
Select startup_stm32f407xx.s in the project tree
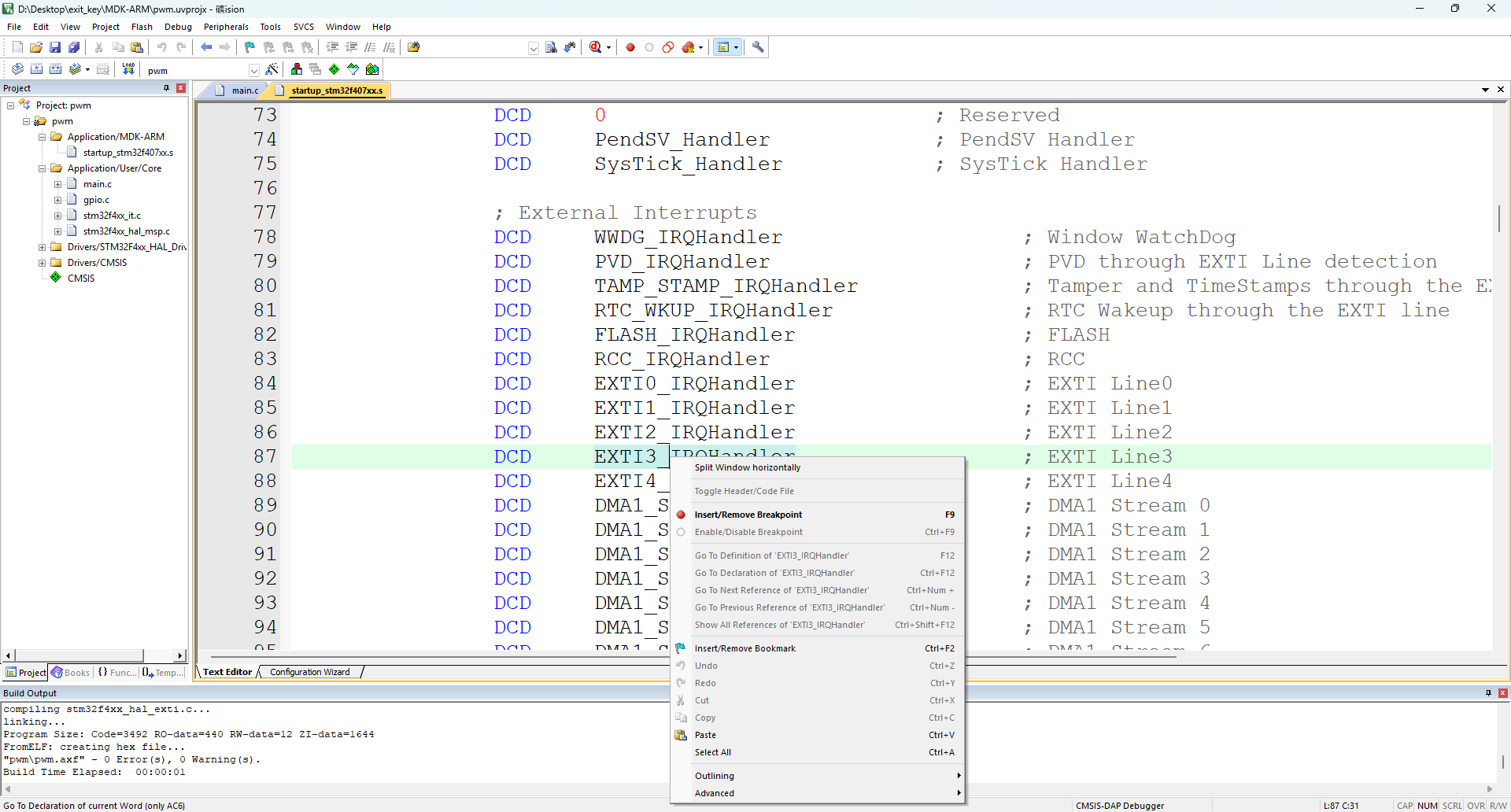click(x=127, y=153)
